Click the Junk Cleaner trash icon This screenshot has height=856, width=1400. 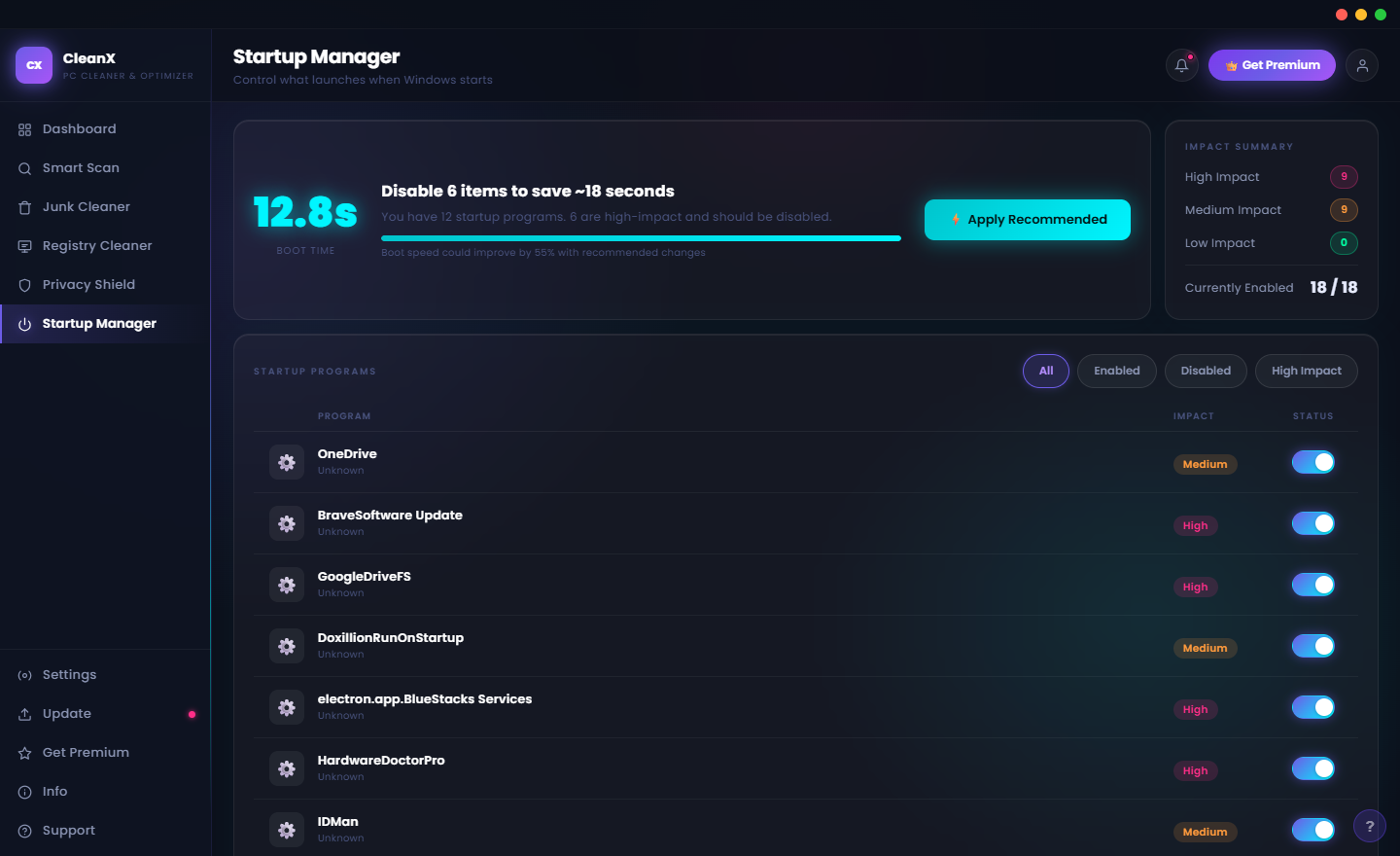[x=25, y=207]
